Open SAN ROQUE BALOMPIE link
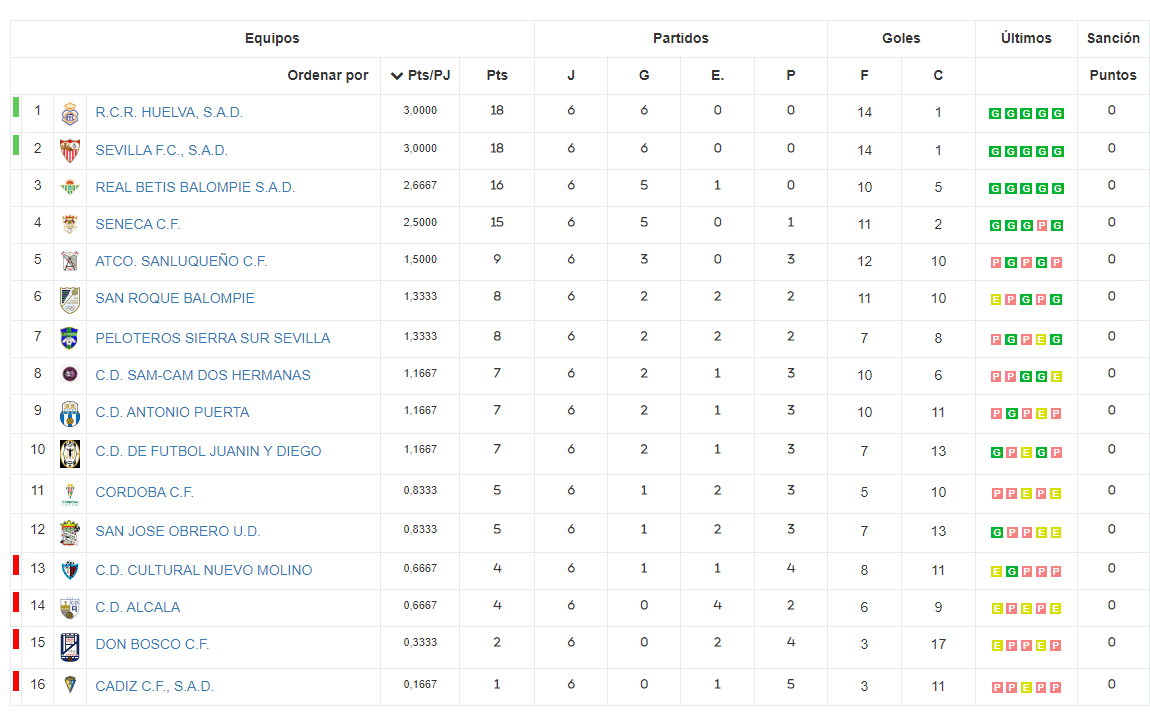Viewport: 1150px width, 717px height. click(175, 298)
